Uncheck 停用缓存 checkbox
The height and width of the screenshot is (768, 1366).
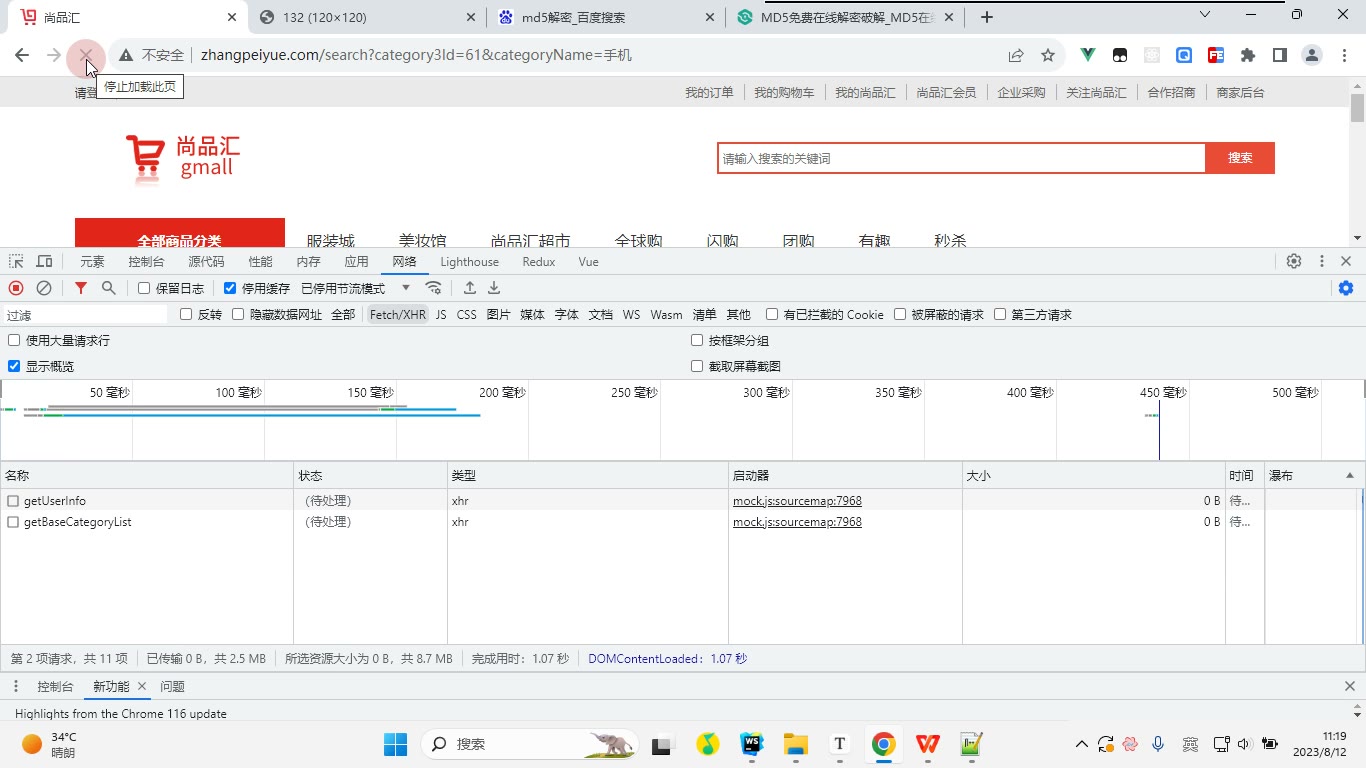(230, 289)
